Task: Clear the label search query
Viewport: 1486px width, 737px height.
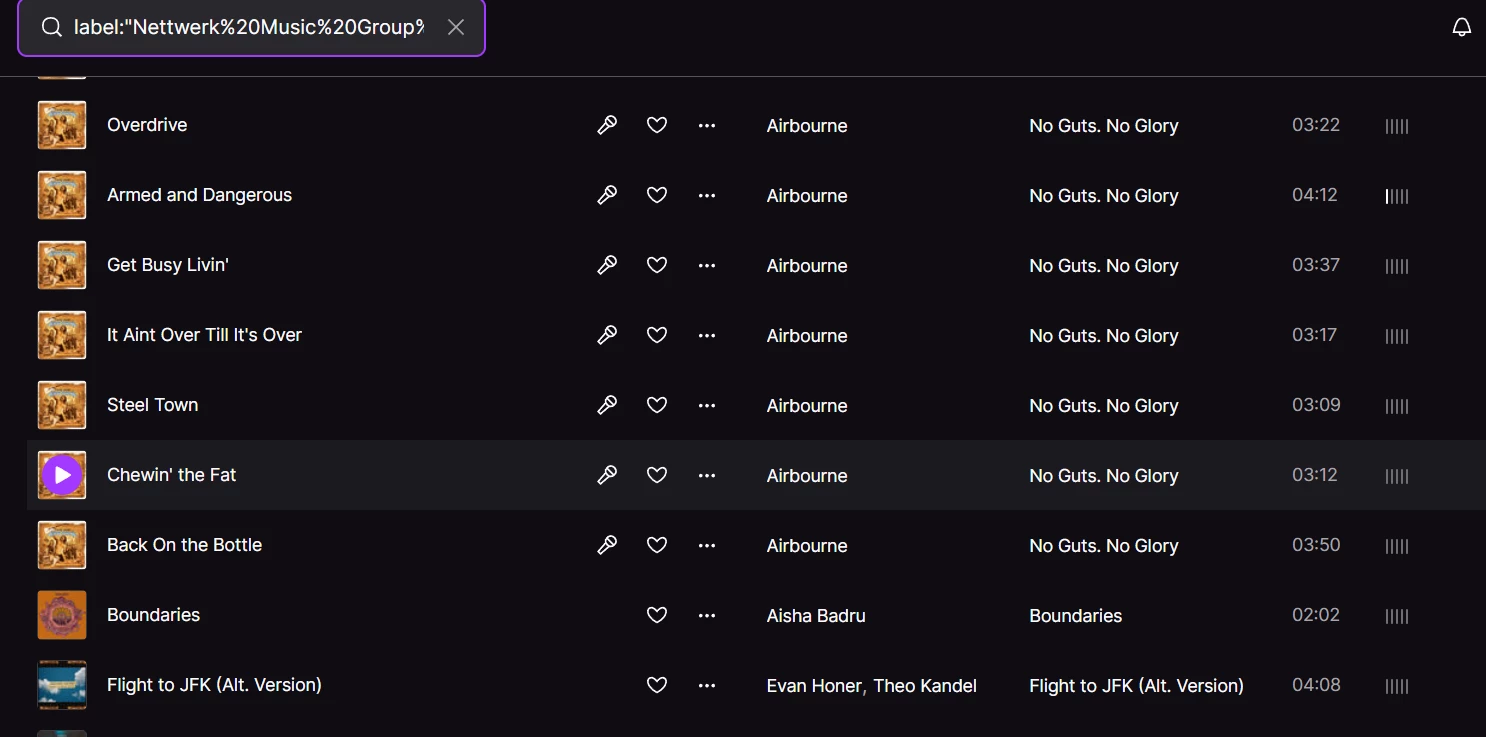Action: [456, 27]
